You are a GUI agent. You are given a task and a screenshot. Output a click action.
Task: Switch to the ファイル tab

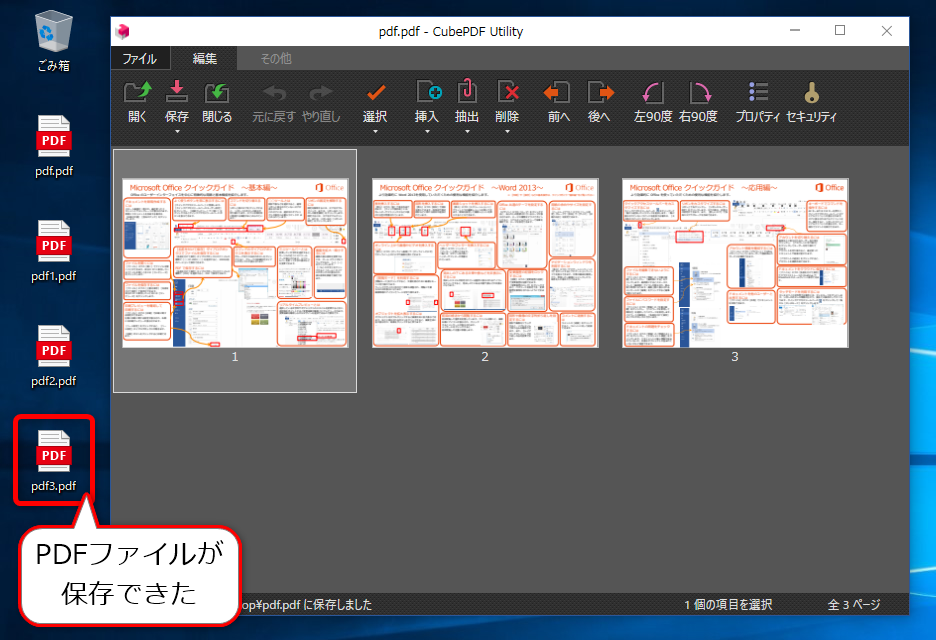[x=139, y=58]
